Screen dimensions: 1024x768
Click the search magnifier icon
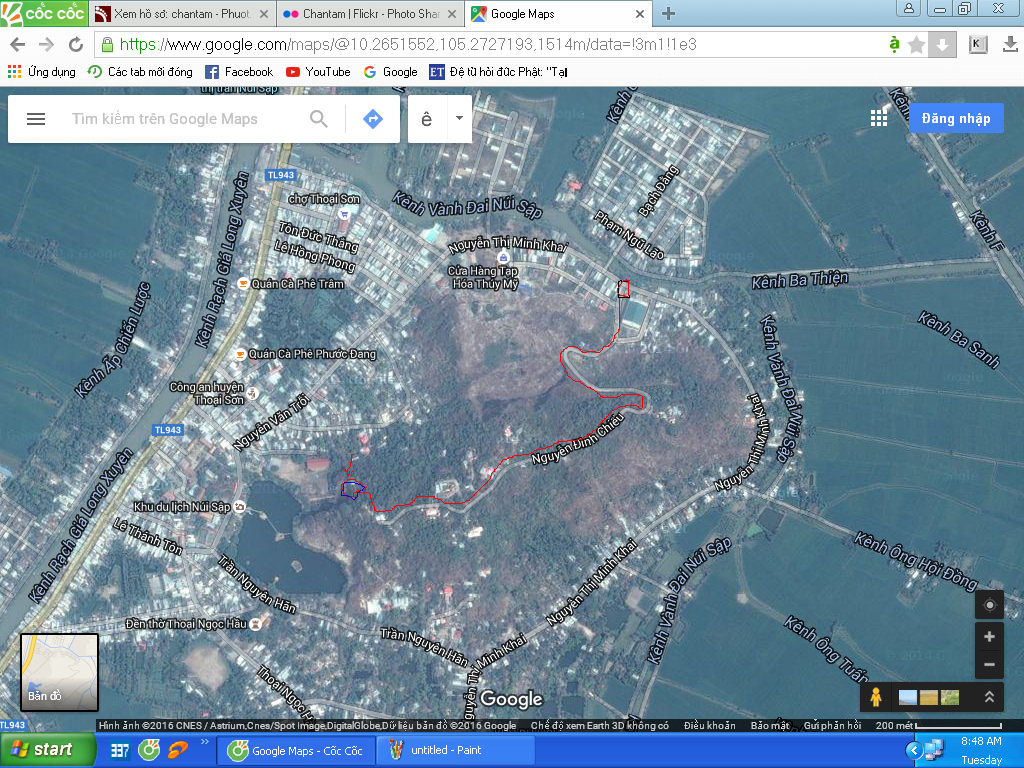click(x=319, y=119)
